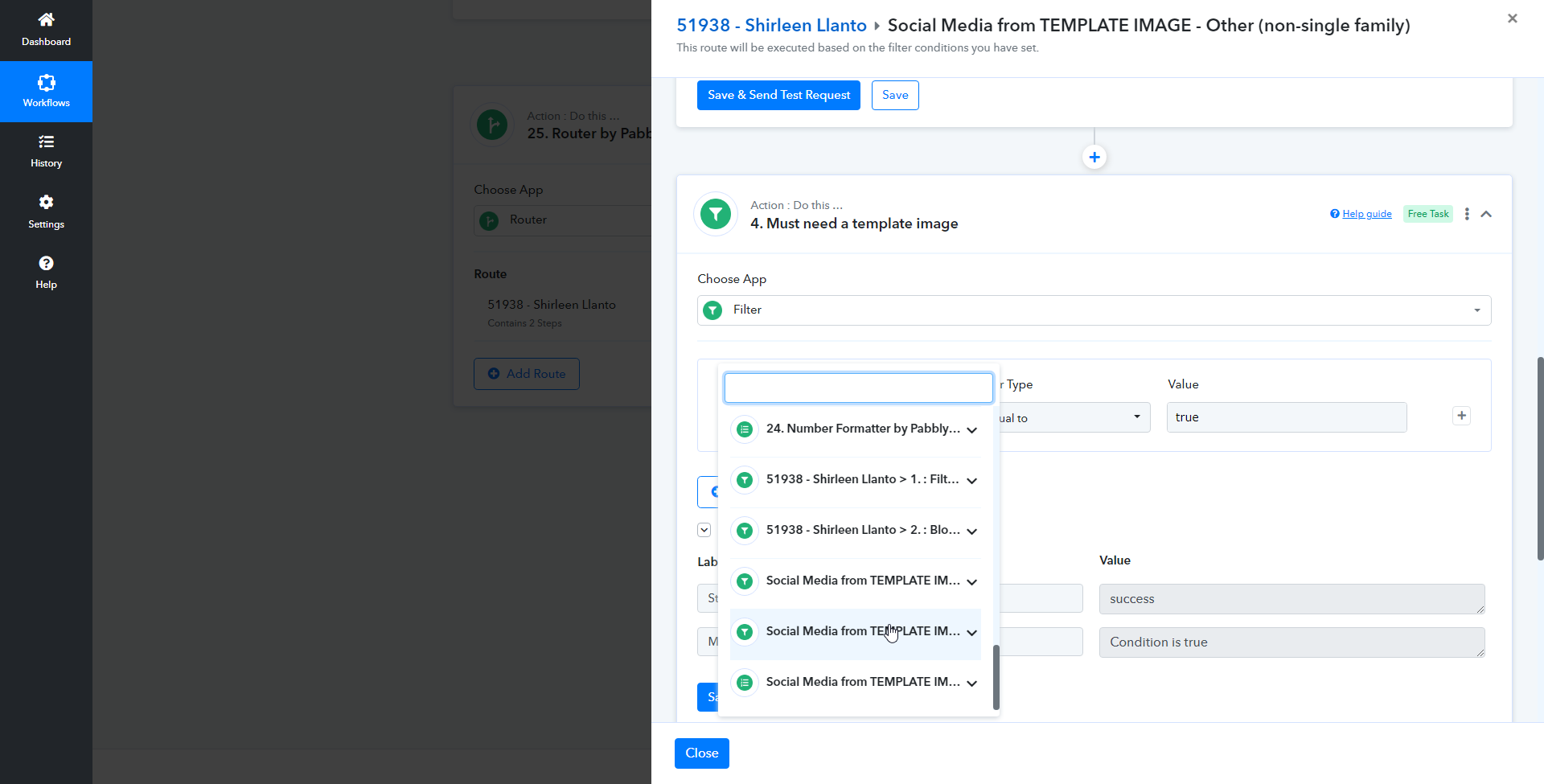Click the Condition is true value box
The image size is (1544, 784).
pyautogui.click(x=1291, y=642)
